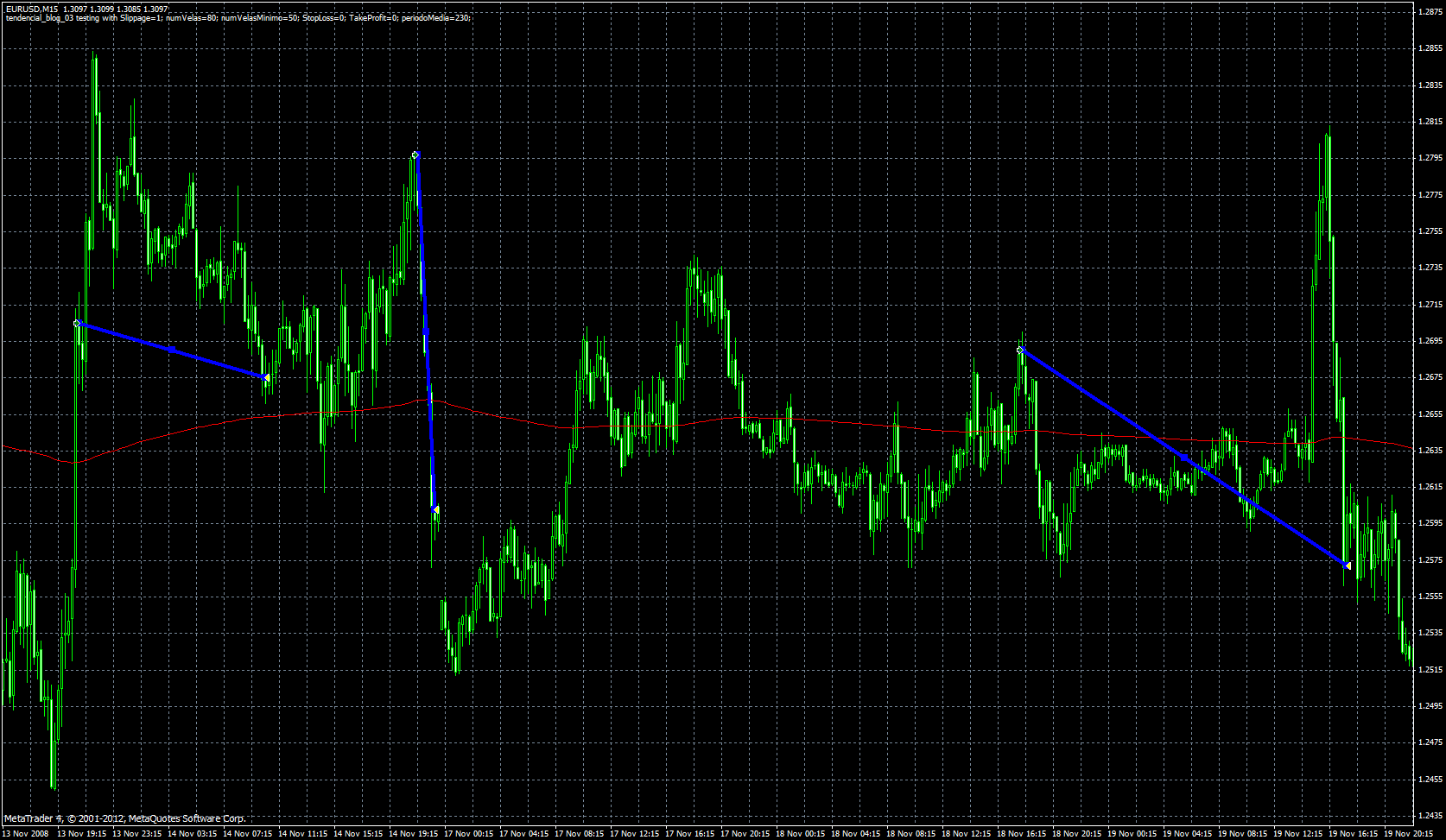Click the 17 Nov 04:15 time axis label
Viewport: 1446px width, 840px height.
coord(524,834)
